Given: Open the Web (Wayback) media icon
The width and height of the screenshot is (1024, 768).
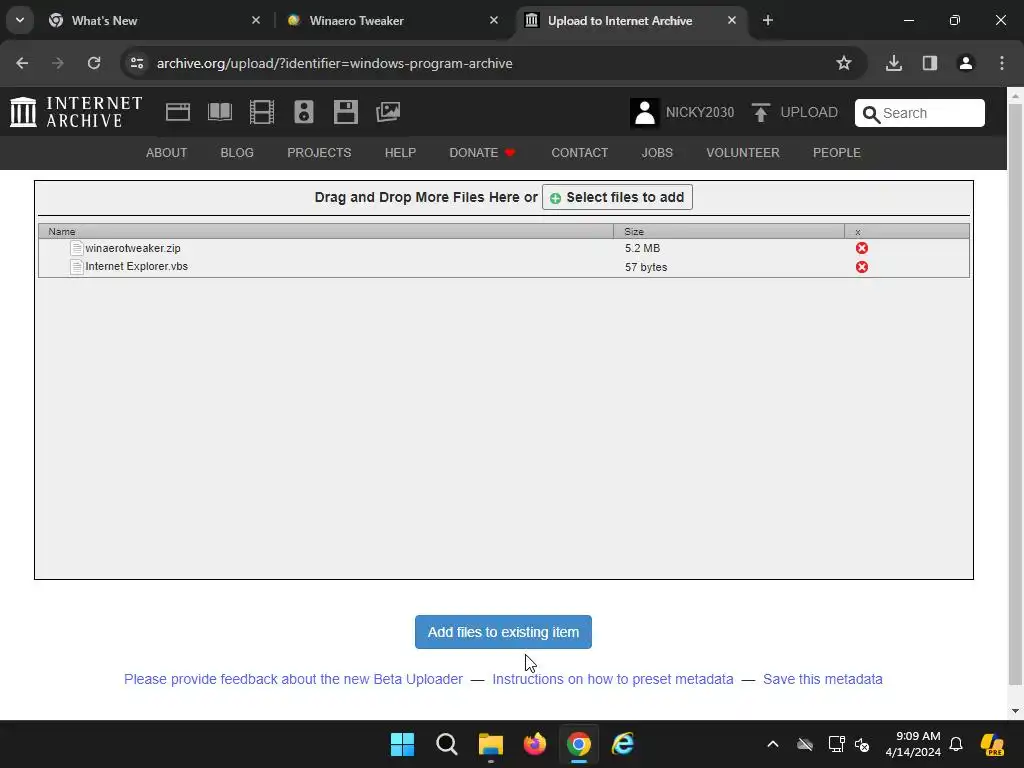Looking at the screenshot, I should (x=178, y=112).
